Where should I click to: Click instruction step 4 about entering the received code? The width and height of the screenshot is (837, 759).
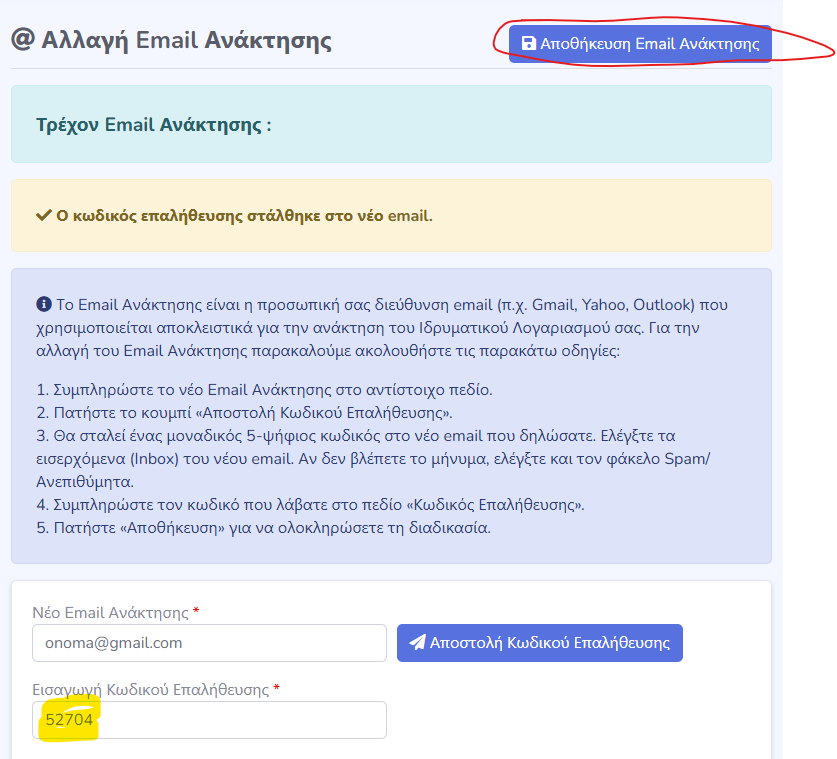(x=309, y=505)
